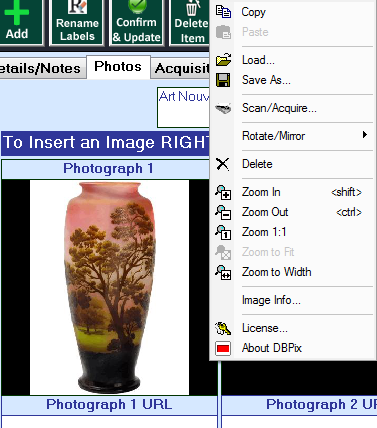Click the Photograph 1 URL input field
Image resolution: width=377 pixels, height=428 pixels.
[x=109, y=422]
